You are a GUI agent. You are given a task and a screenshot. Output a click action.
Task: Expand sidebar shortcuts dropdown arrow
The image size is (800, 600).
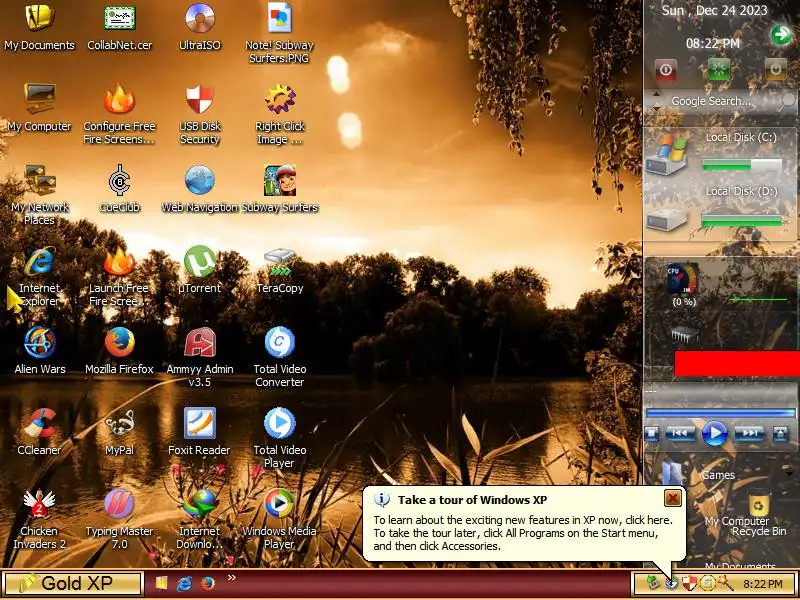tap(790, 474)
